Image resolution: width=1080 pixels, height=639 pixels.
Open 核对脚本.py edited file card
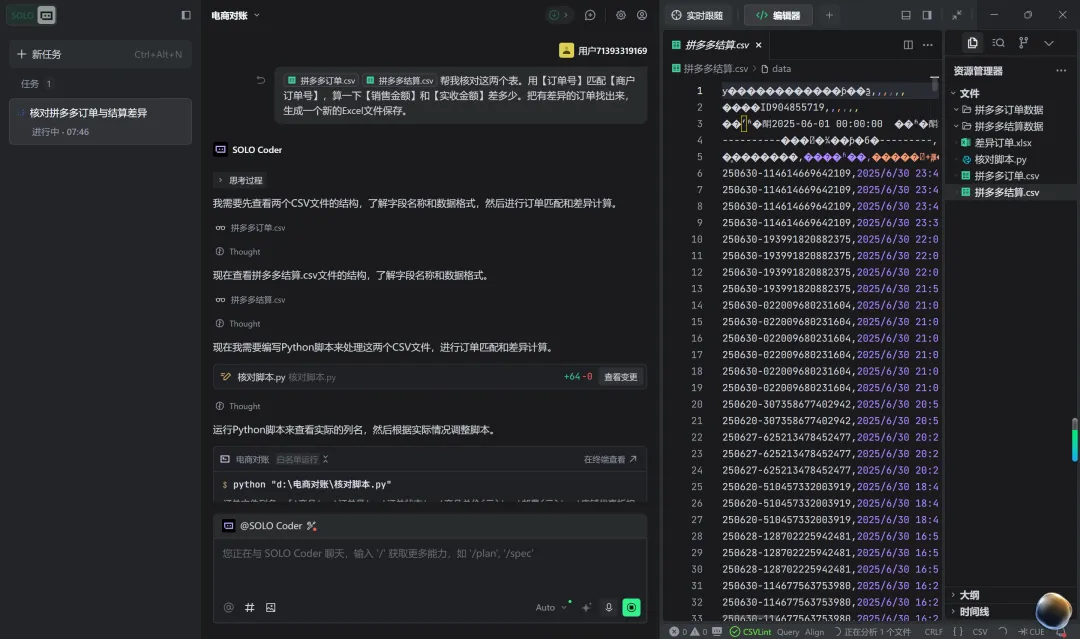click(430, 377)
